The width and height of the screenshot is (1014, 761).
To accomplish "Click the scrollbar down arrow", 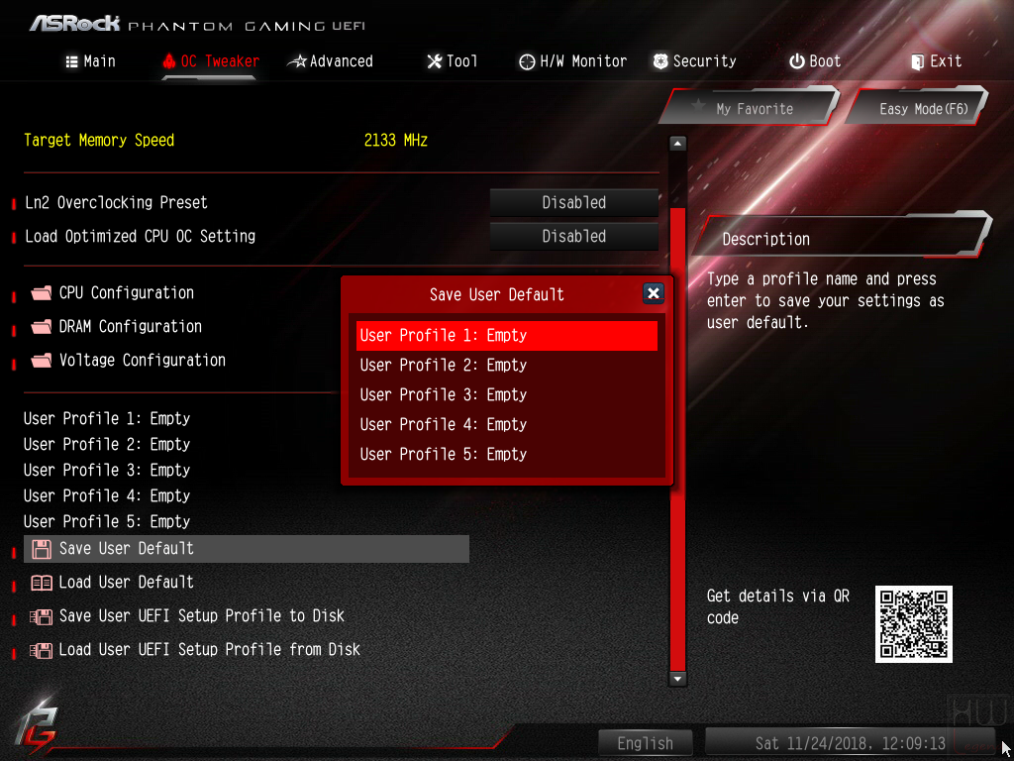I will [x=677, y=679].
